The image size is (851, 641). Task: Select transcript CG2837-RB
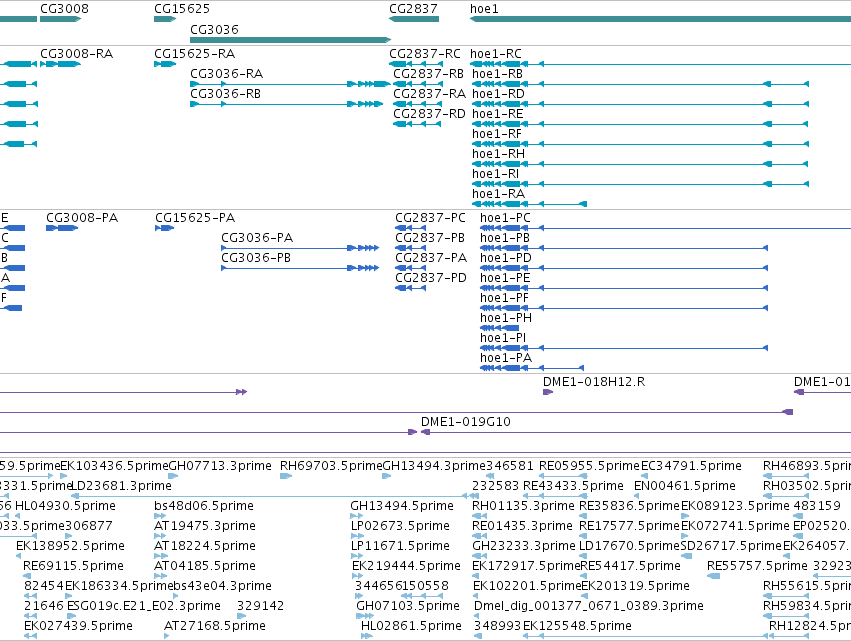pos(428,74)
